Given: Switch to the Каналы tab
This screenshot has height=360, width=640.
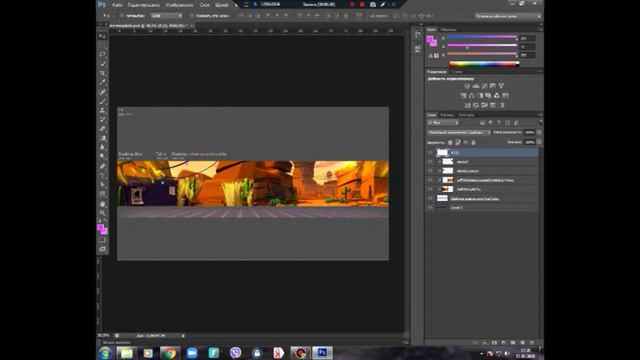Looking at the screenshot, I should [x=447, y=115].
